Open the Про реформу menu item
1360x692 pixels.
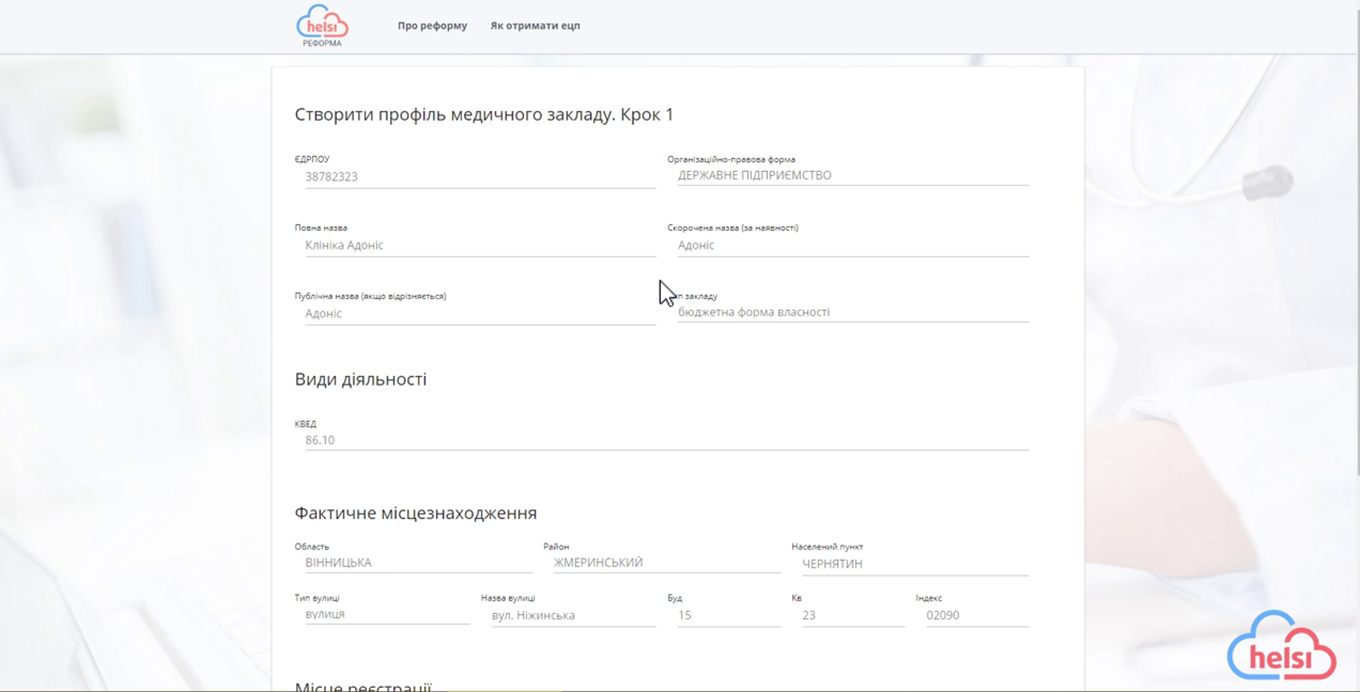coord(432,26)
